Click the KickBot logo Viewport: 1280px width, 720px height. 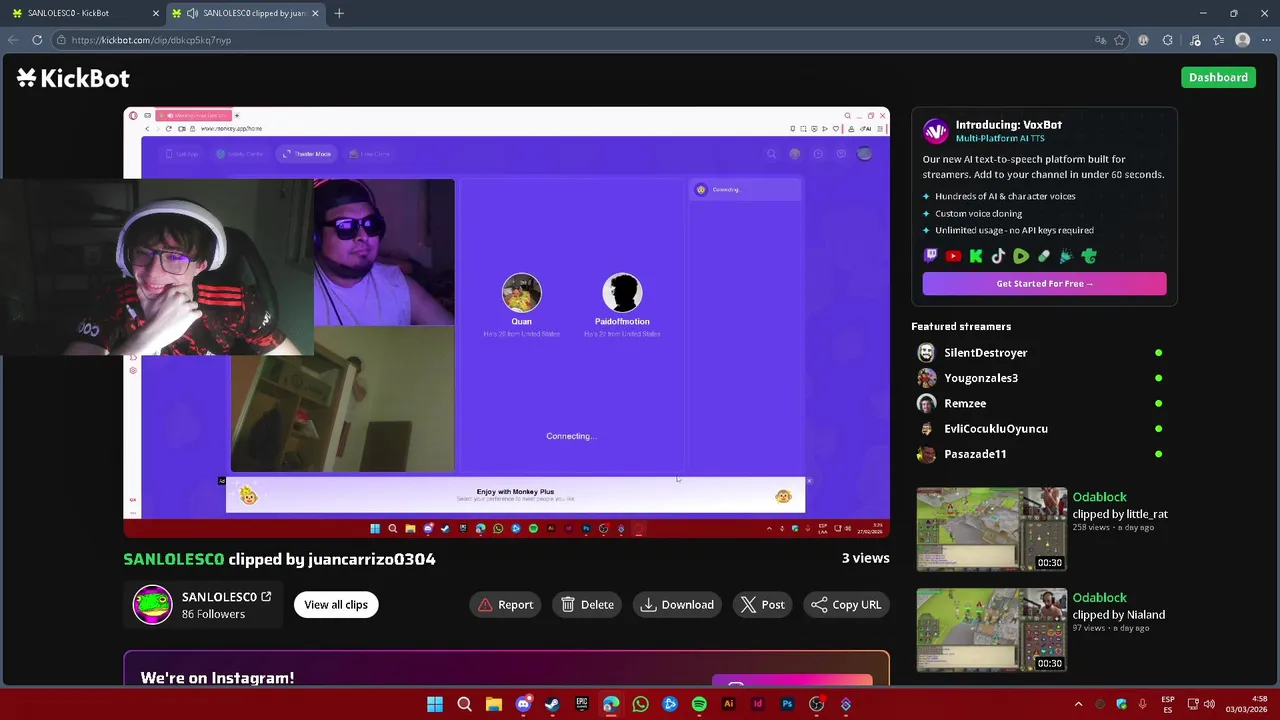click(73, 78)
